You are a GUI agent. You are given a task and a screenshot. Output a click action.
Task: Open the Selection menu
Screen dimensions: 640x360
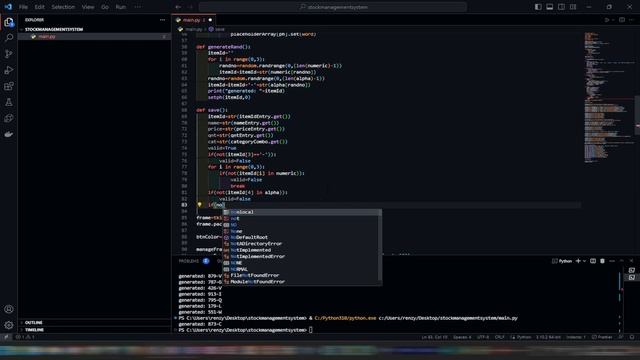click(63, 7)
